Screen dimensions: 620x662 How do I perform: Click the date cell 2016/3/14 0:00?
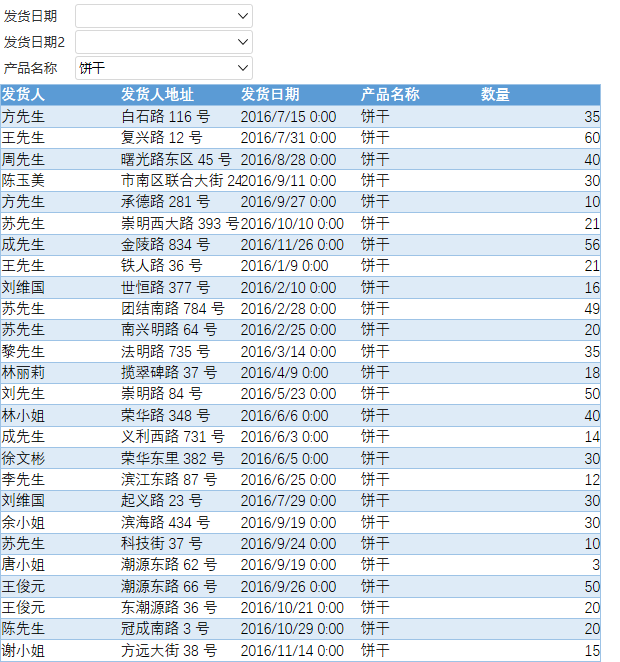pyautogui.click(x=289, y=352)
